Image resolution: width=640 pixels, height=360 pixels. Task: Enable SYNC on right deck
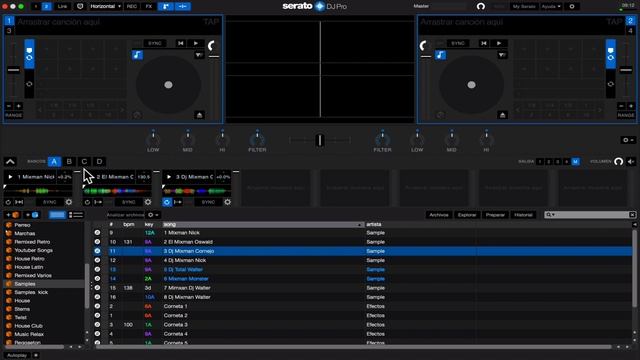pyautogui.click(x=458, y=43)
